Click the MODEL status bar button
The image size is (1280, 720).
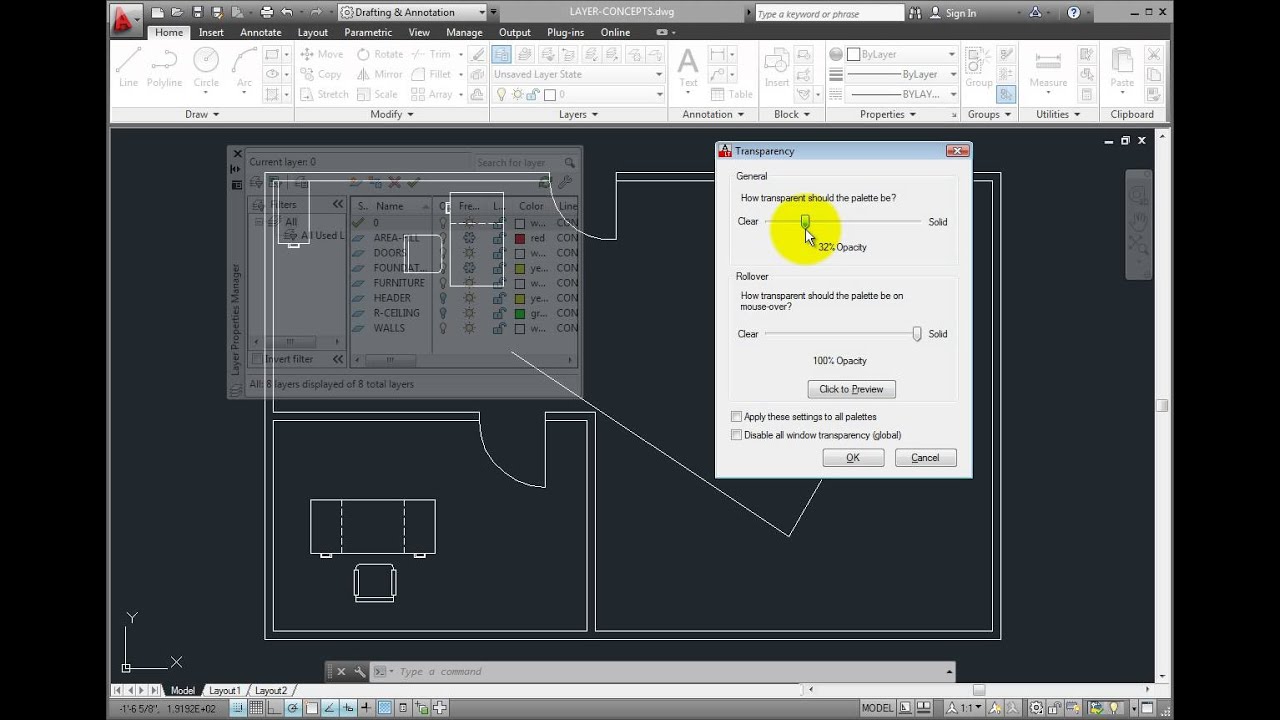click(x=877, y=708)
